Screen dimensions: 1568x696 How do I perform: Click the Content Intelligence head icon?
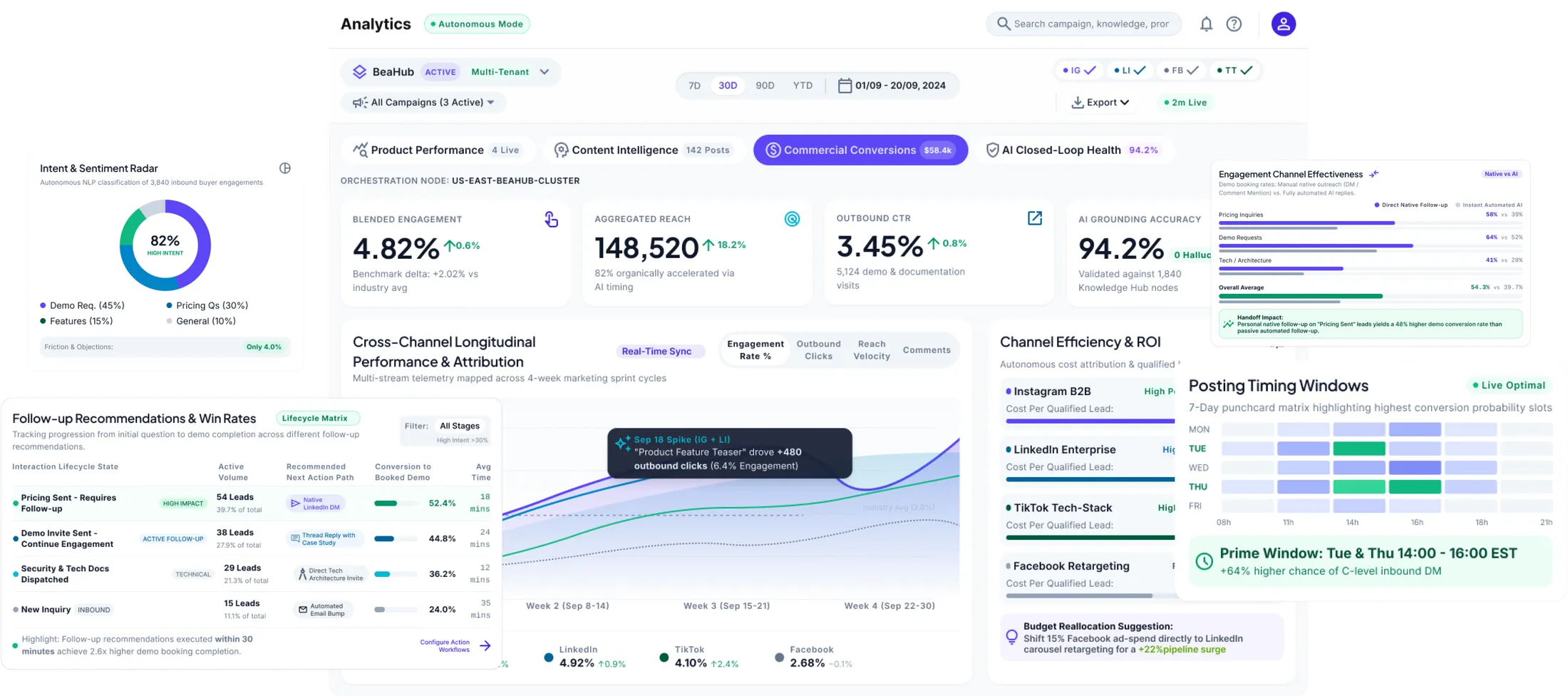point(561,150)
